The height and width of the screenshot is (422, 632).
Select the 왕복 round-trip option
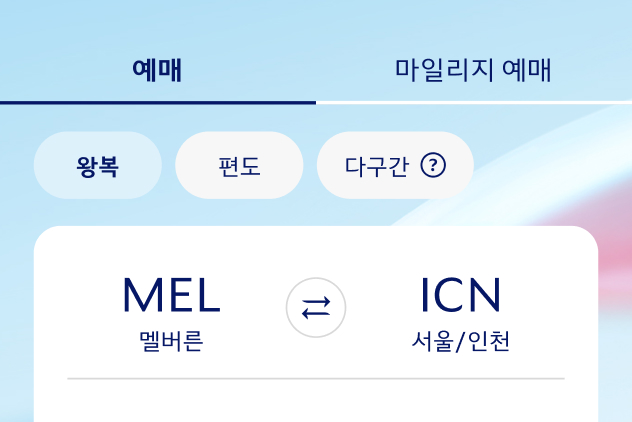pyautogui.click(x=98, y=165)
